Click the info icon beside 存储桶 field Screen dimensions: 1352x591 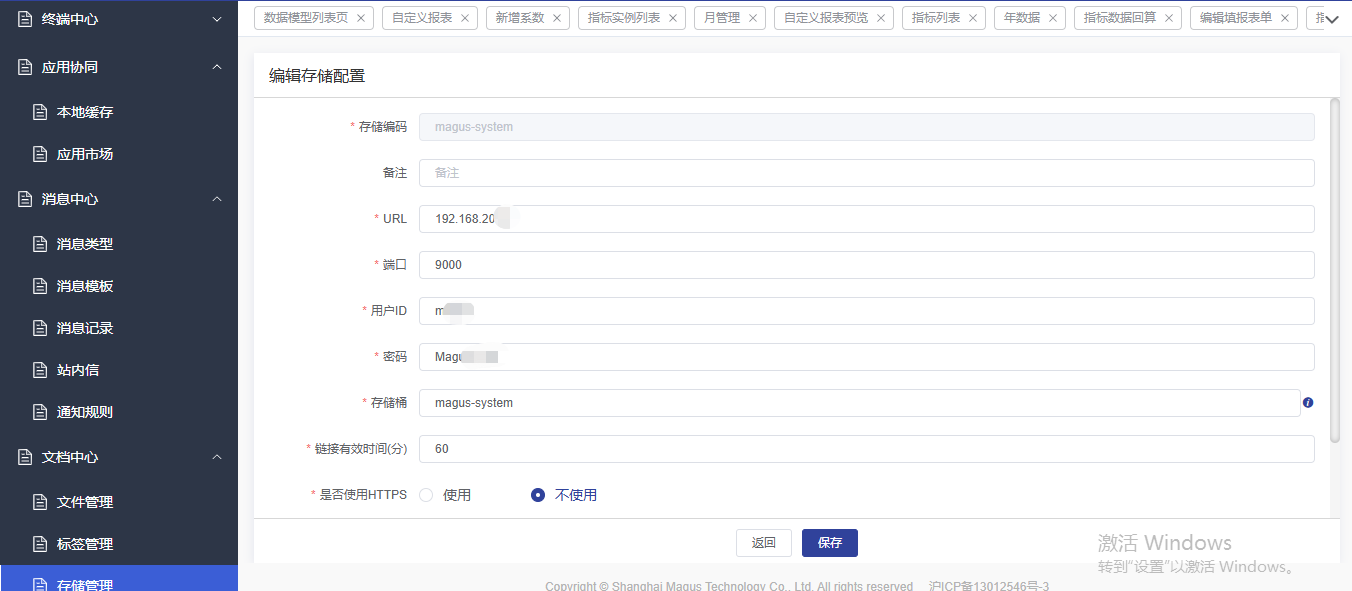click(1308, 403)
